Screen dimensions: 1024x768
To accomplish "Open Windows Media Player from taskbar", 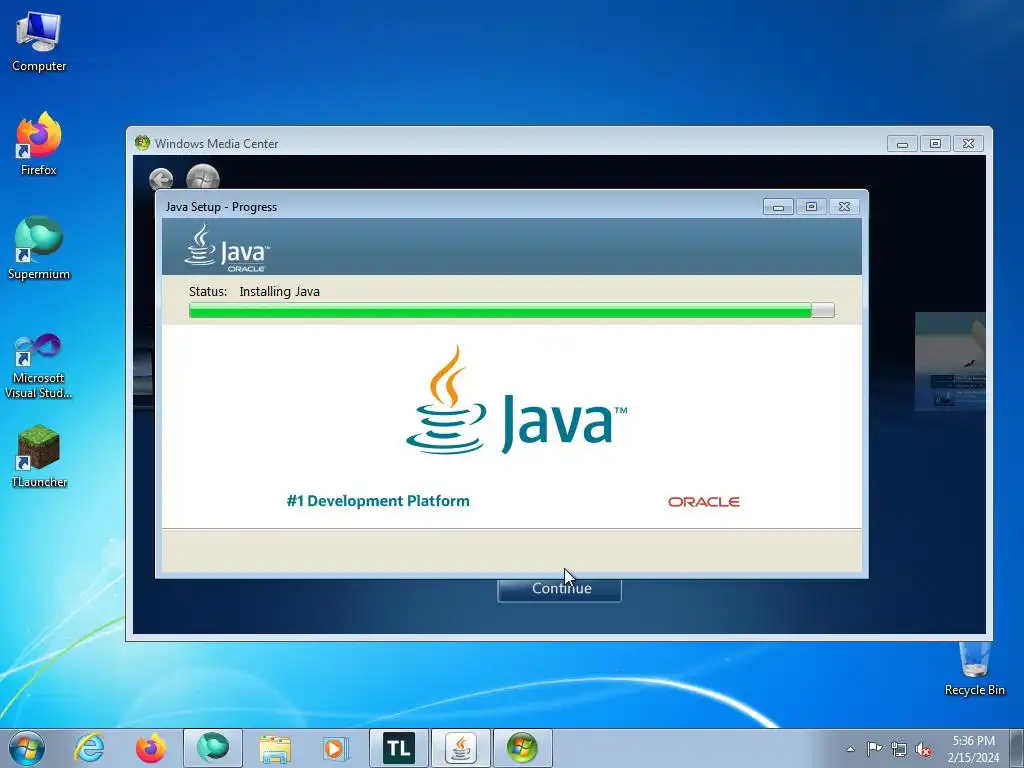I will point(336,748).
